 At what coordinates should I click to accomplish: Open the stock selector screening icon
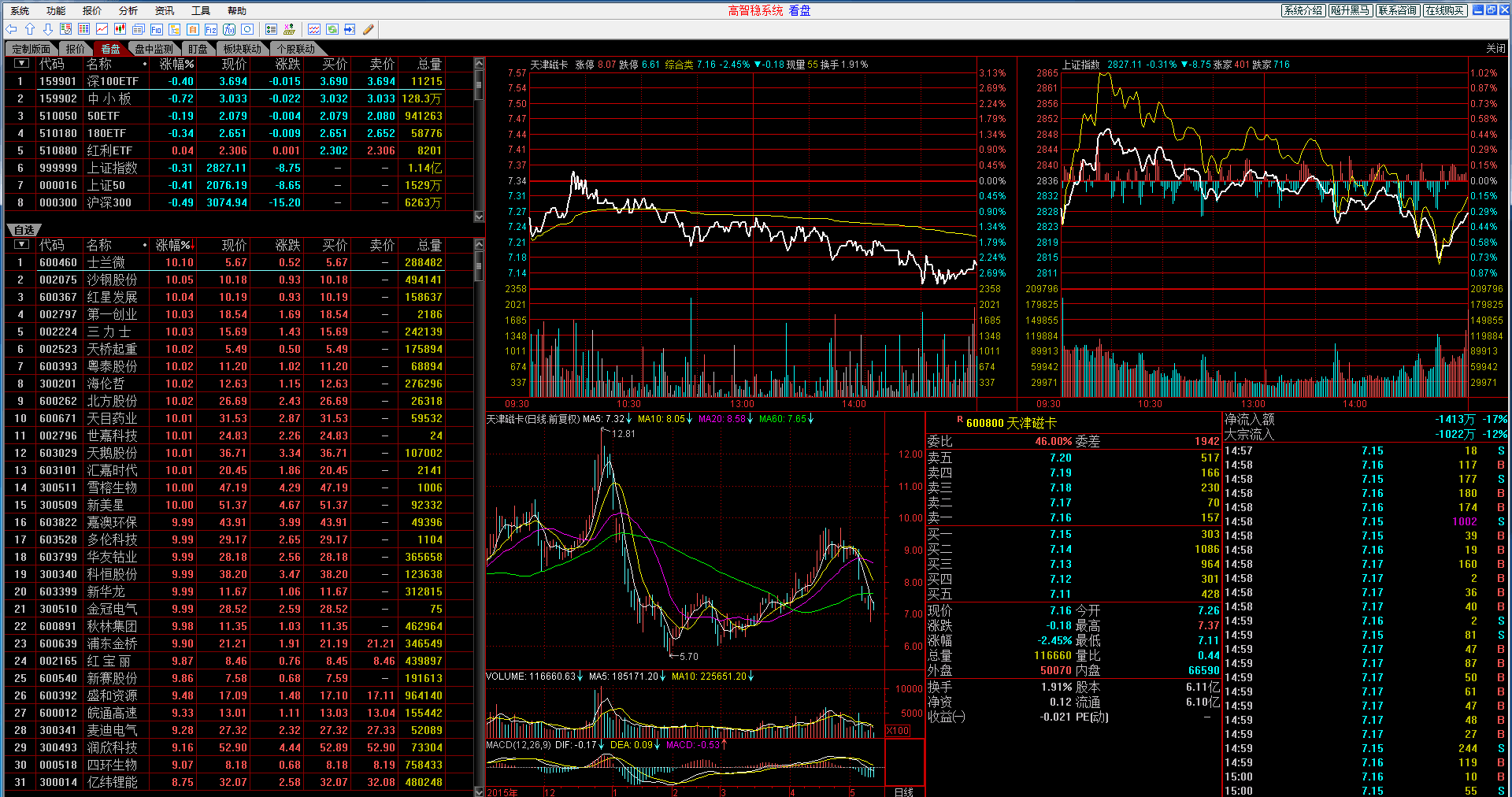(290, 29)
